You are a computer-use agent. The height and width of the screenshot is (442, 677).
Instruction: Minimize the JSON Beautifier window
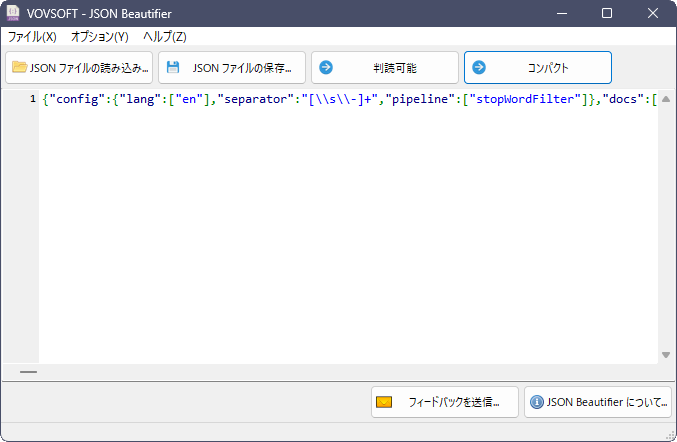tap(562, 13)
